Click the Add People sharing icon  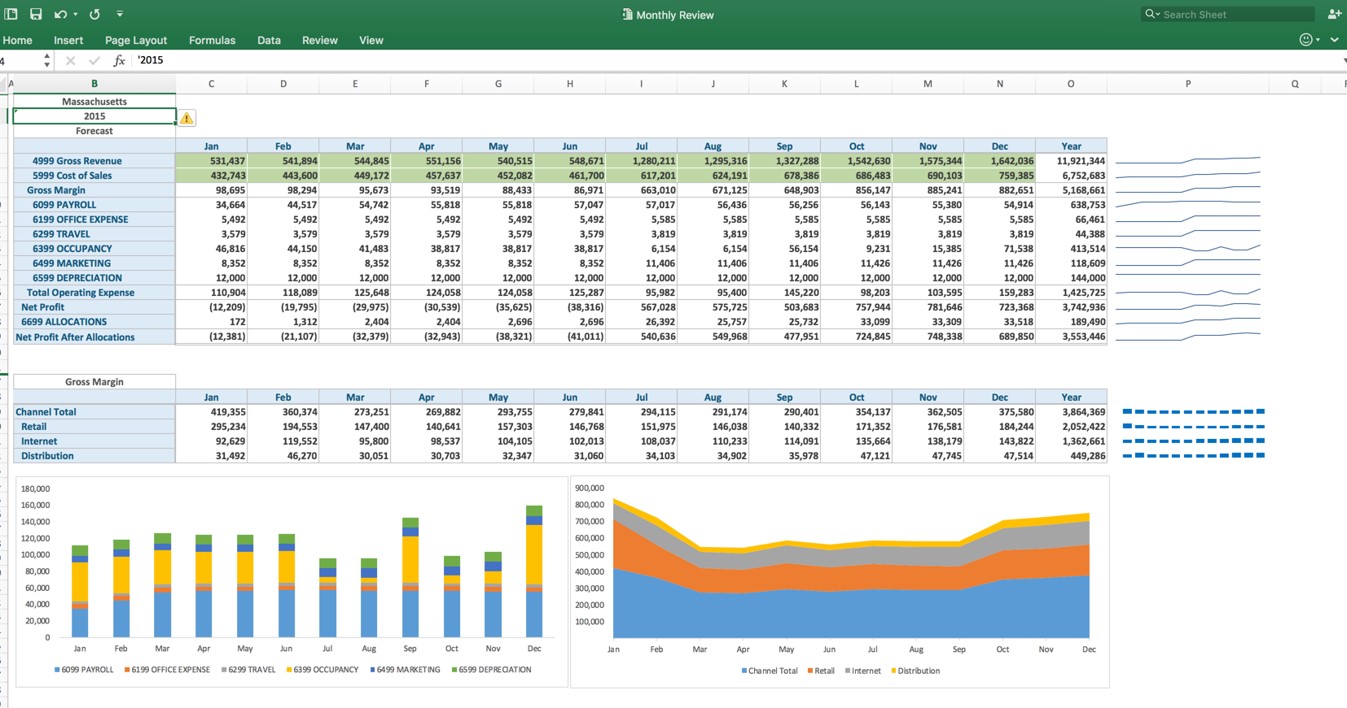(1334, 14)
